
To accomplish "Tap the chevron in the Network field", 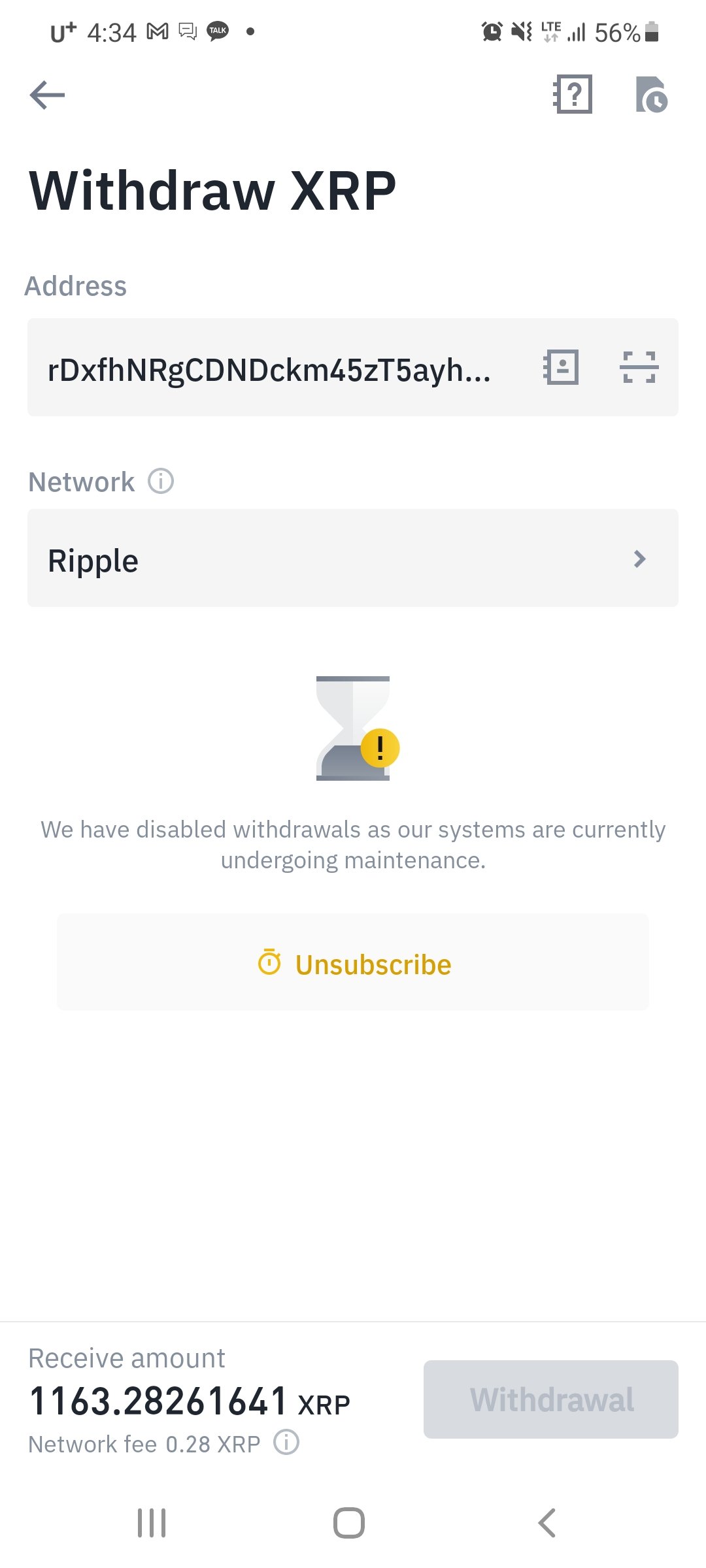I will [639, 559].
